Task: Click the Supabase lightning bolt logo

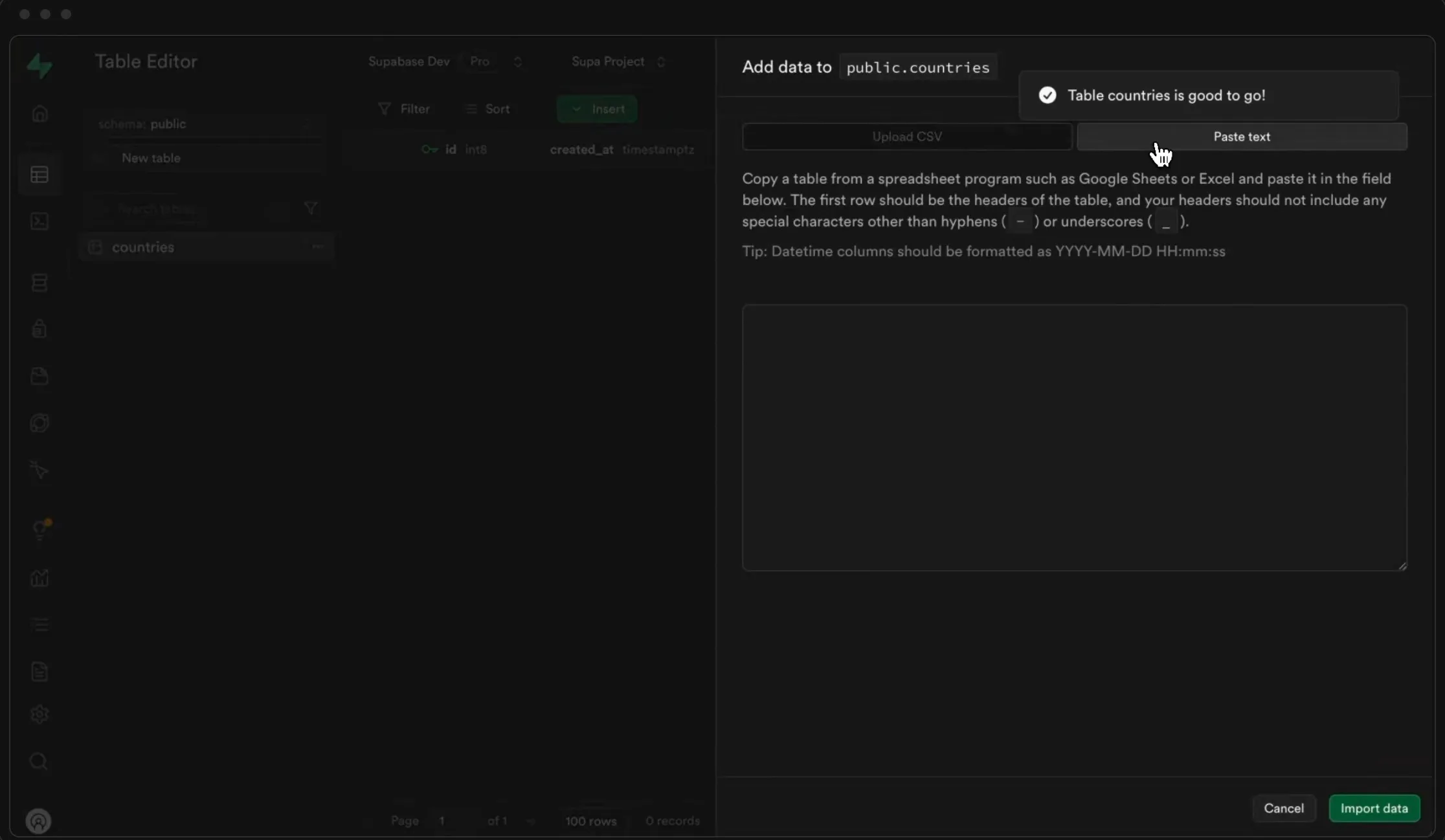Action: click(39, 65)
